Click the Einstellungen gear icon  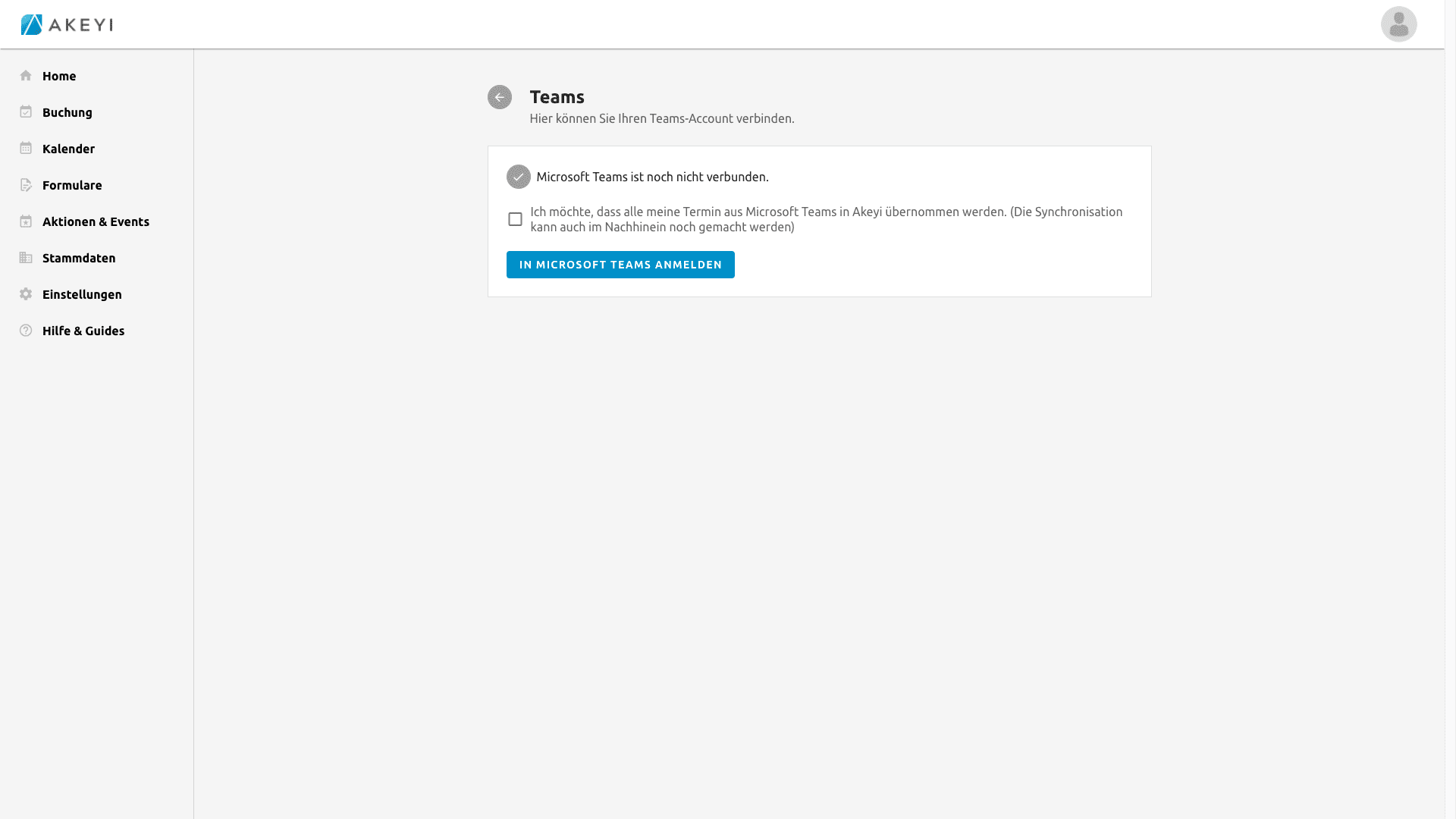[26, 294]
